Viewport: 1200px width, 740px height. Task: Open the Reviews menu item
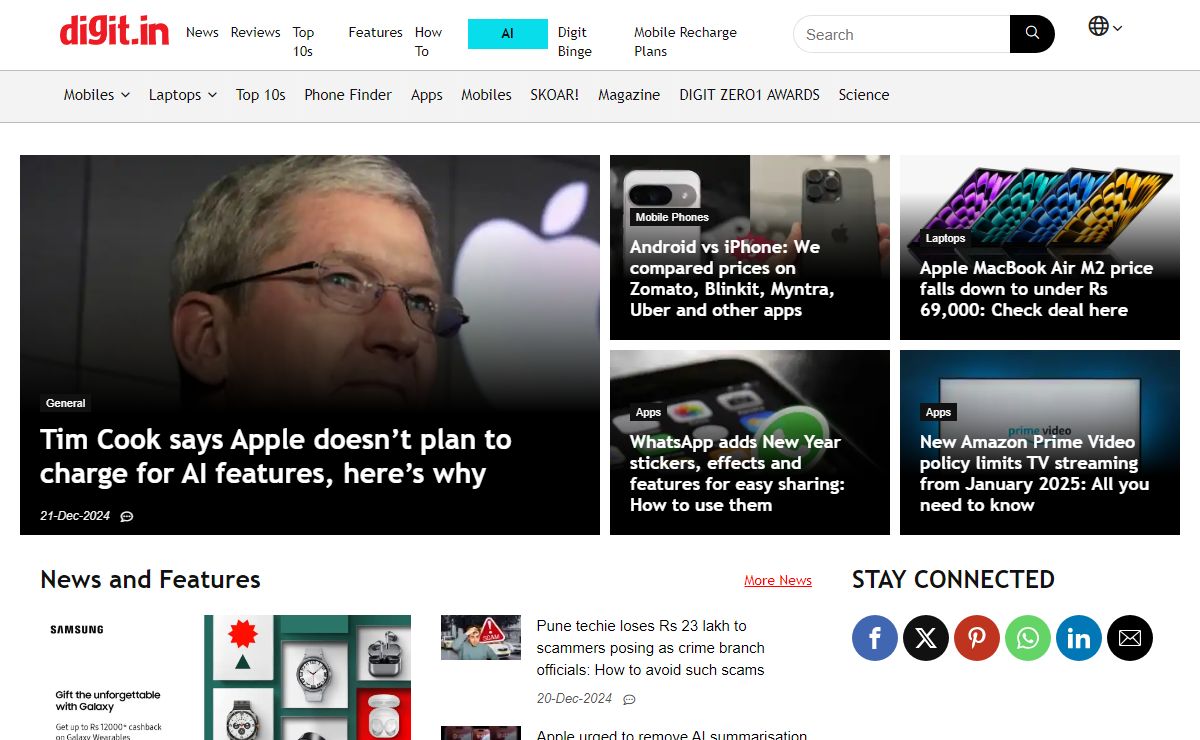click(x=255, y=32)
